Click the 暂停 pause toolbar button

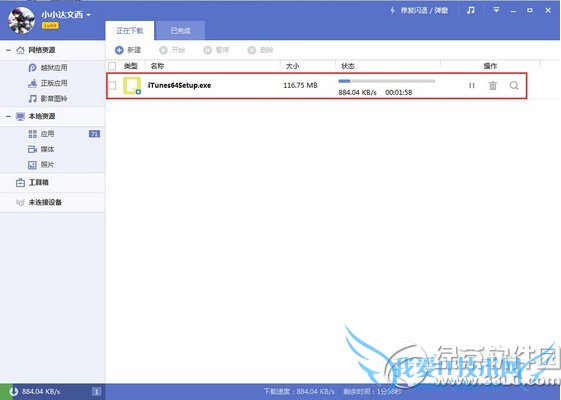point(216,50)
